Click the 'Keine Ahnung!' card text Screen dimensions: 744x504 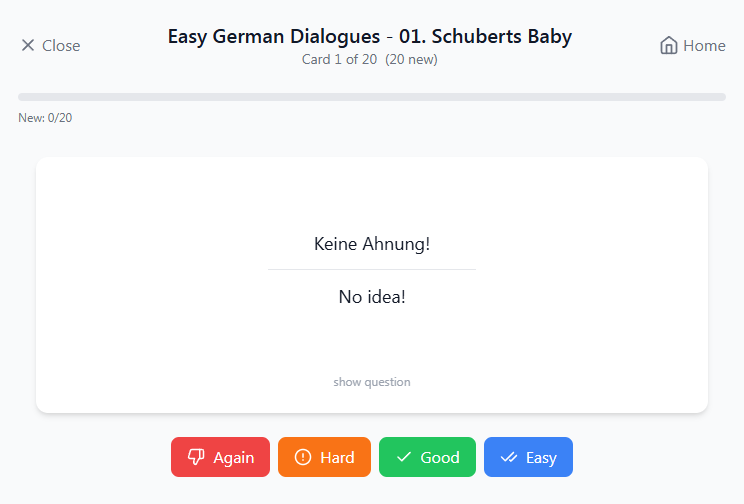(372, 244)
